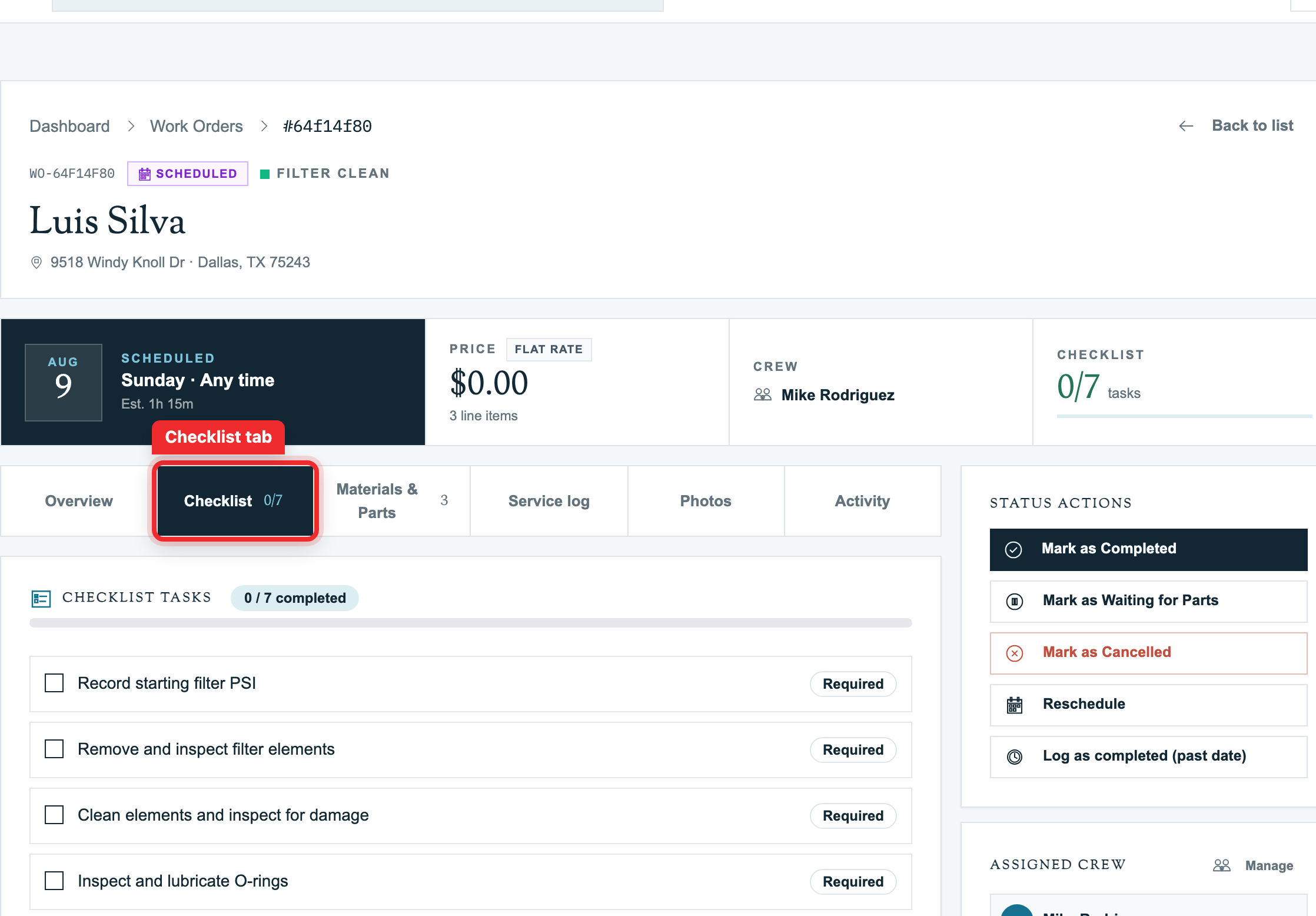Click the calendar icon on Reschedule
The image size is (1316, 916).
click(x=1015, y=705)
